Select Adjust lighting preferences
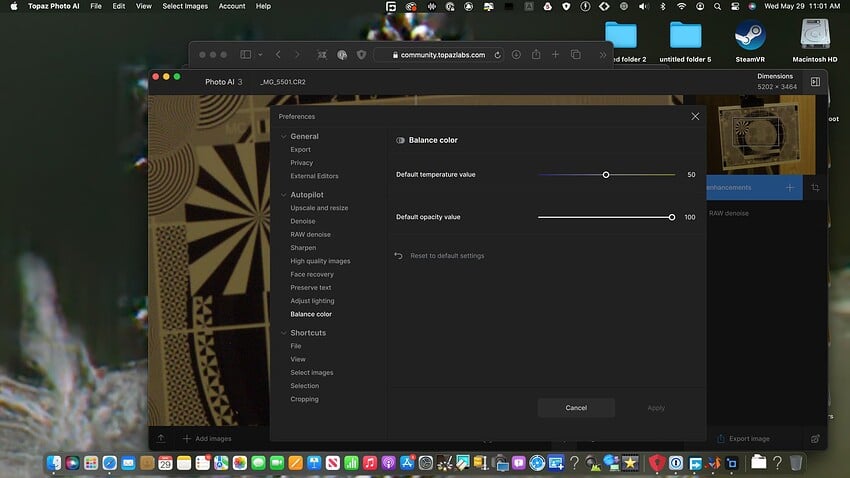 (x=312, y=301)
